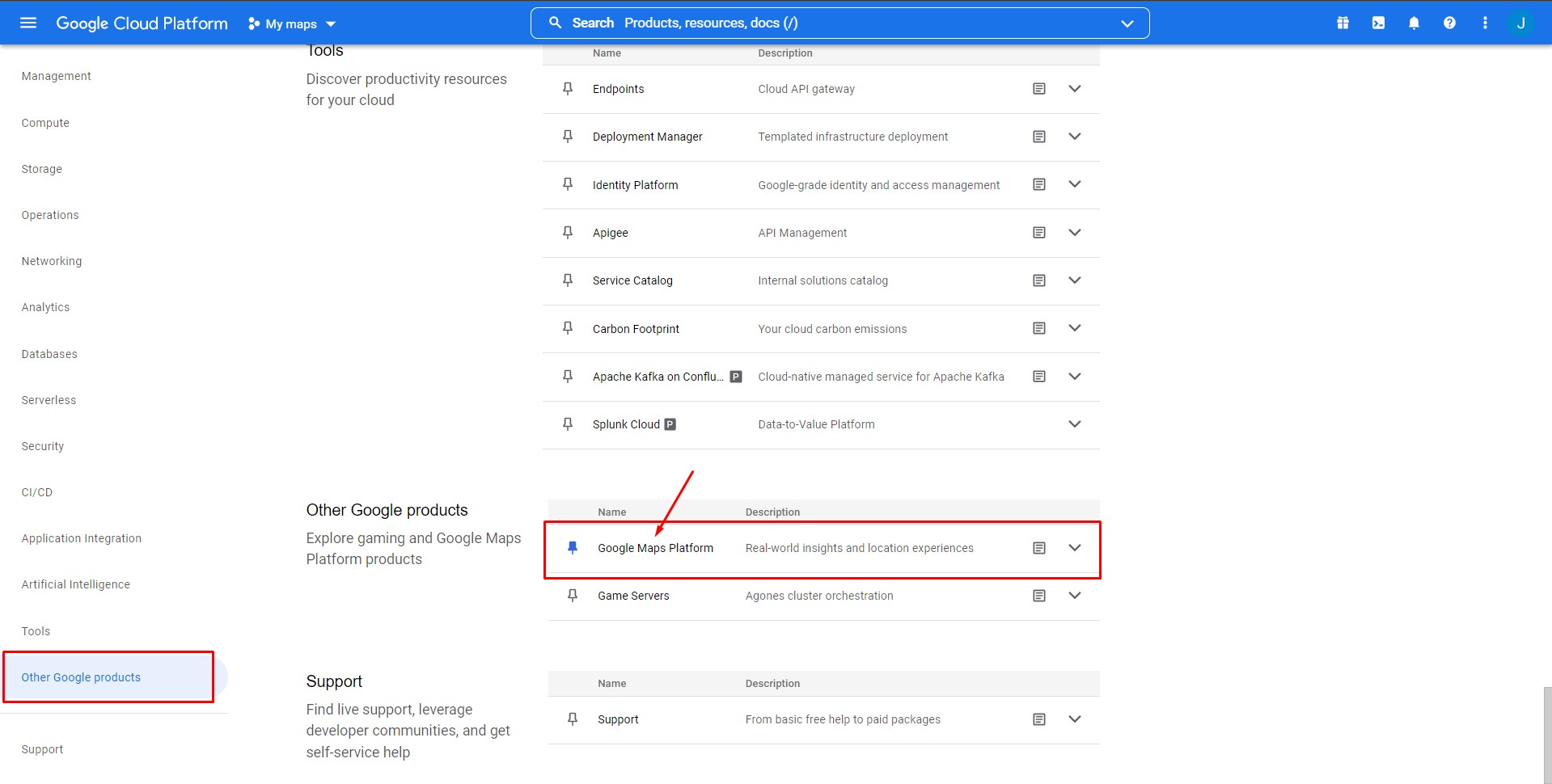The height and width of the screenshot is (784, 1552).
Task: Select Compute in sidebar
Action: click(45, 123)
